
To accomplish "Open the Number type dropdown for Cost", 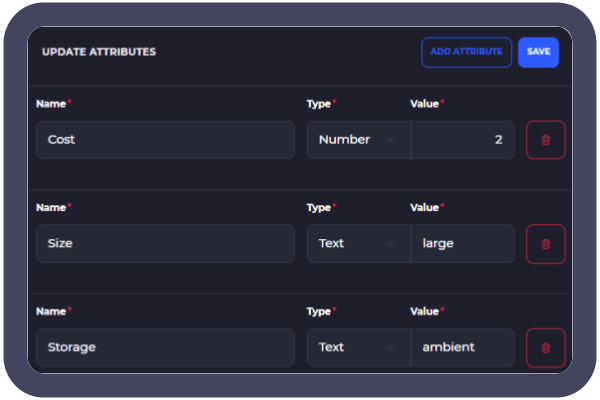I will [359, 140].
